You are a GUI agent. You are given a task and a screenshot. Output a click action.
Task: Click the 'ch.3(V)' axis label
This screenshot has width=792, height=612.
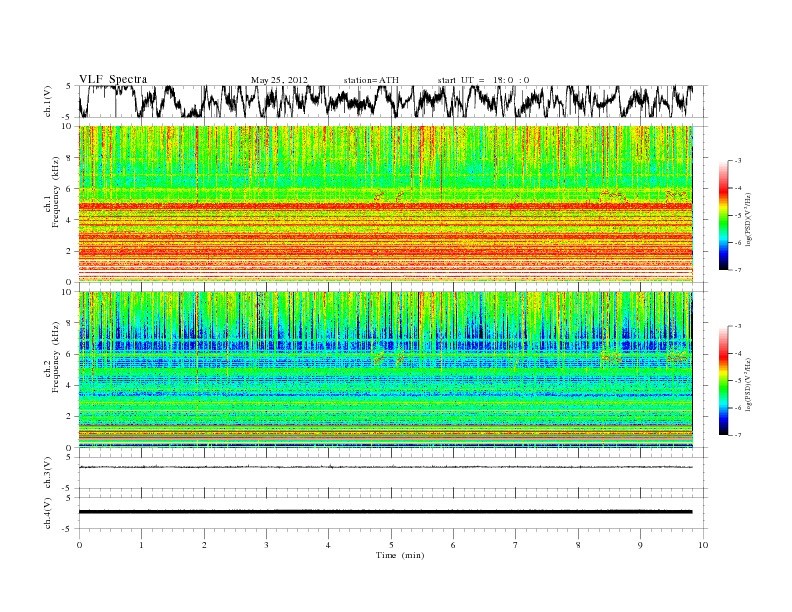tap(48, 473)
